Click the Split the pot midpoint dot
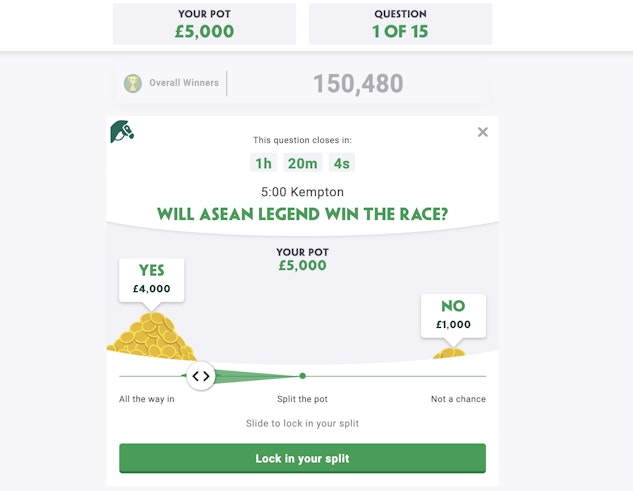 coord(302,376)
